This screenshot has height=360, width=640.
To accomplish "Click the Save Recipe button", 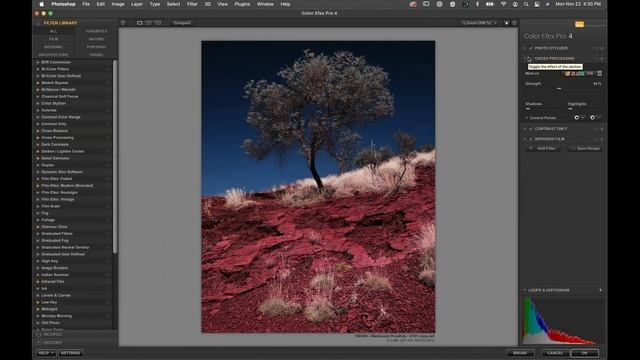I will pos(585,149).
